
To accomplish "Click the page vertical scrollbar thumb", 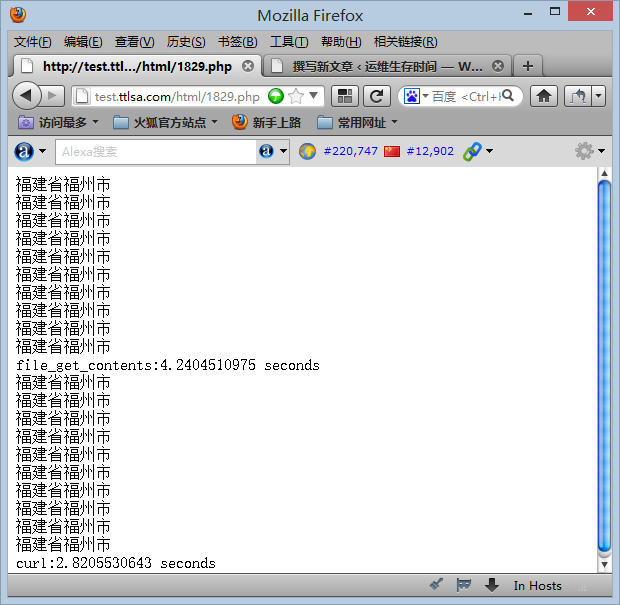I will [604, 366].
